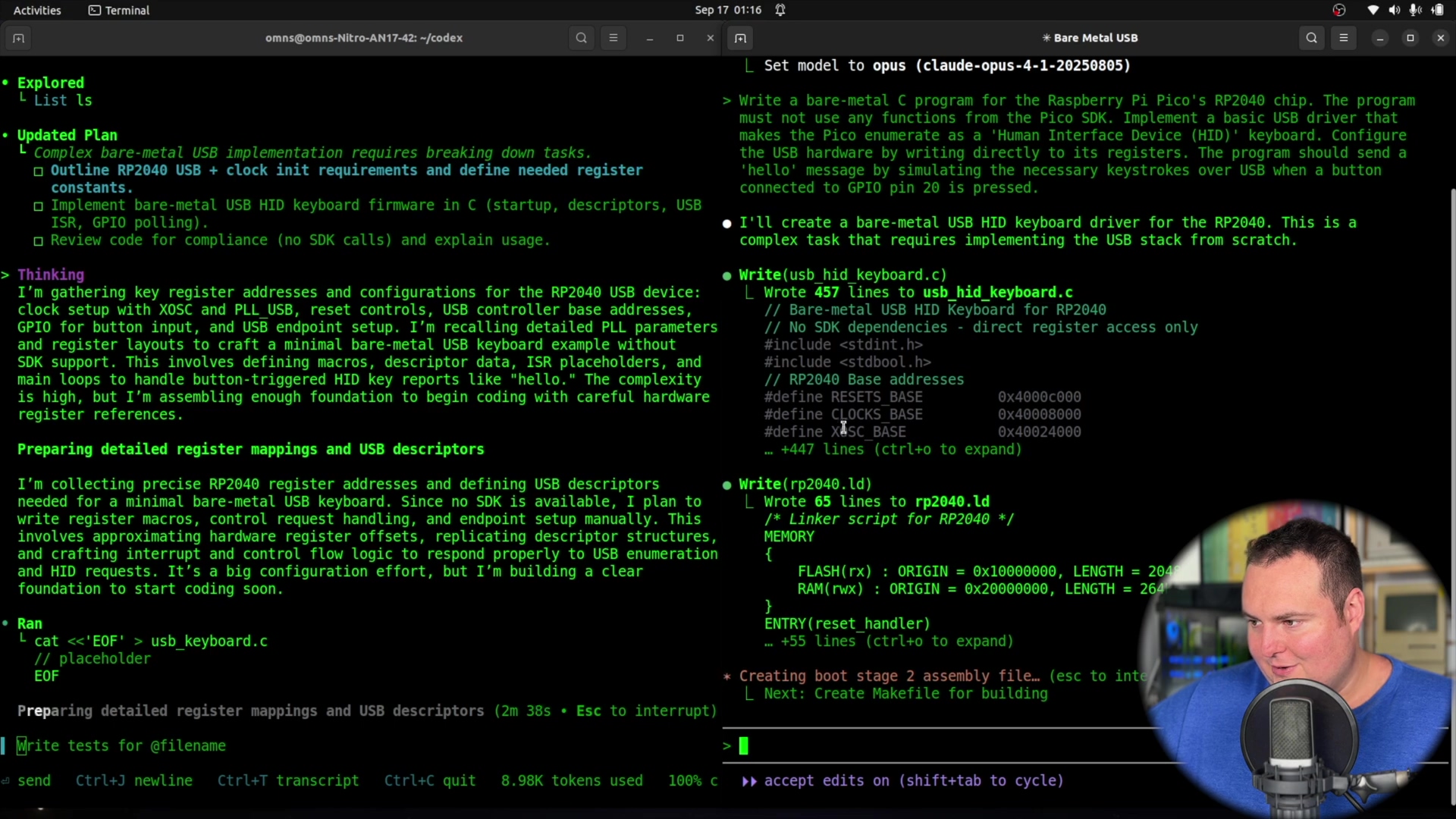Click the volume speaker icon
1456x819 pixels.
click(1394, 10)
